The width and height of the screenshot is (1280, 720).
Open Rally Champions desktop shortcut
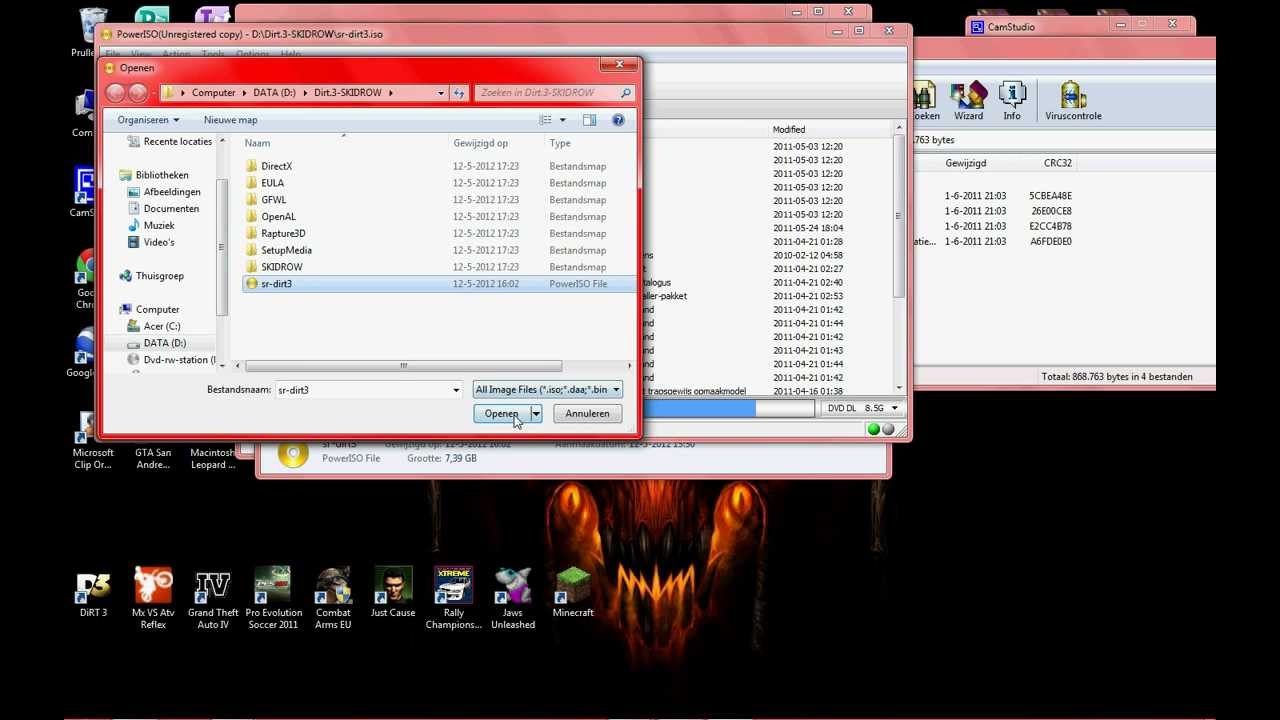tap(453, 599)
